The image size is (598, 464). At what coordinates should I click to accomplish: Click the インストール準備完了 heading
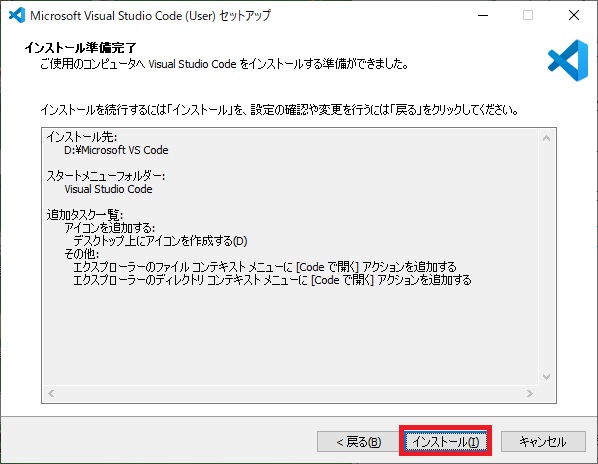(x=80, y=48)
